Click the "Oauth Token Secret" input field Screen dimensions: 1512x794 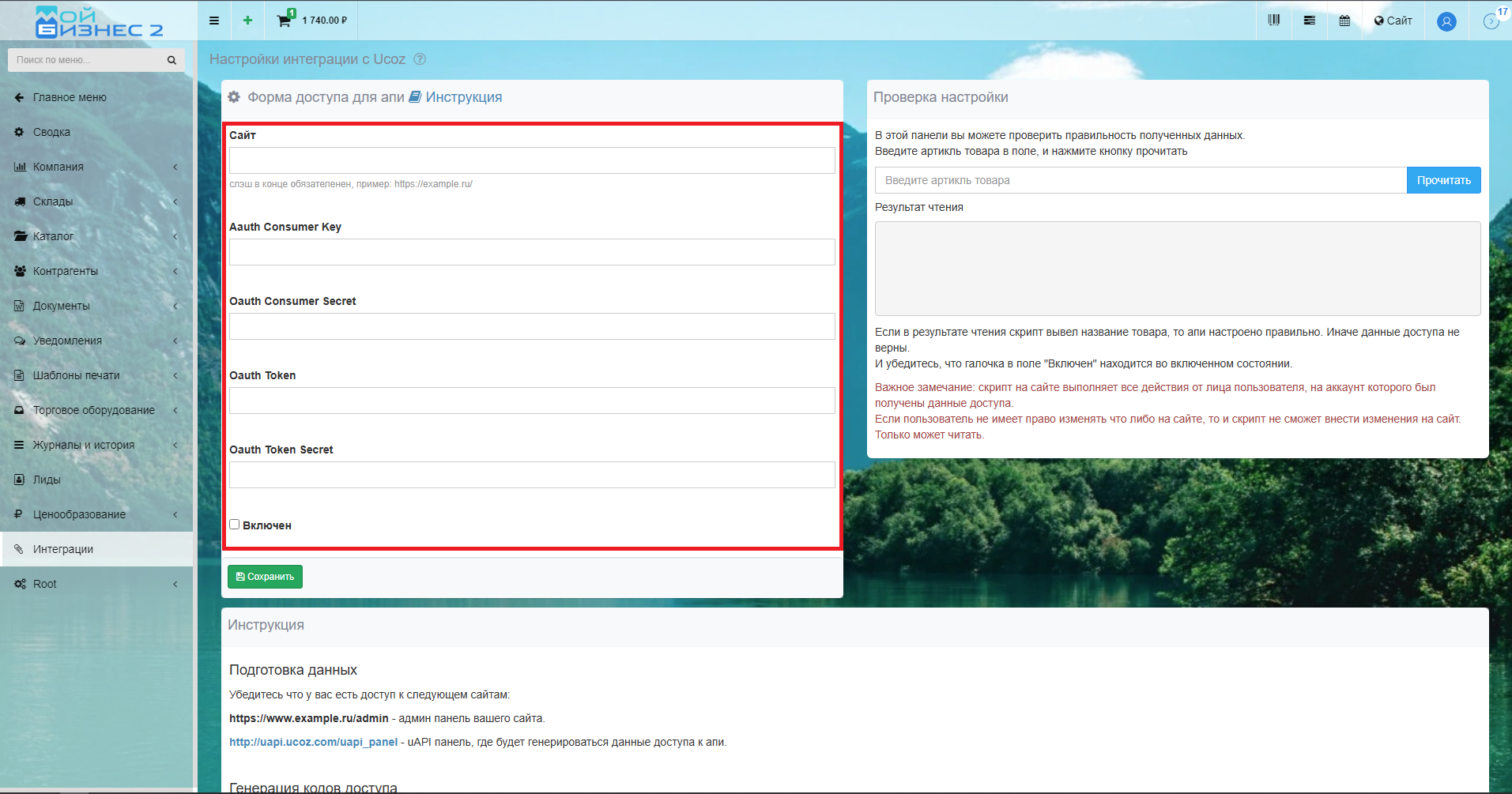532,475
